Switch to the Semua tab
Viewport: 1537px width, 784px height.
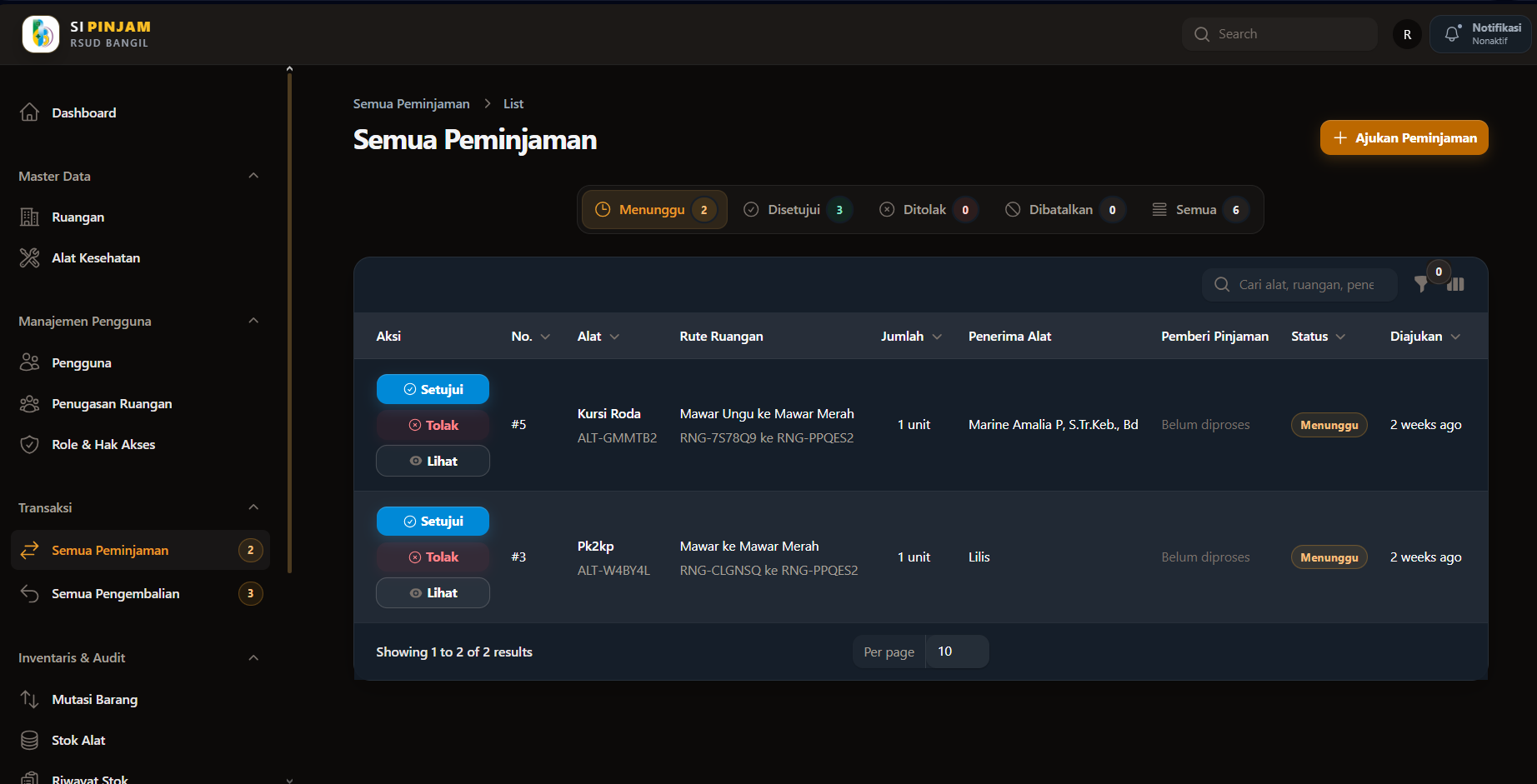click(x=1200, y=209)
